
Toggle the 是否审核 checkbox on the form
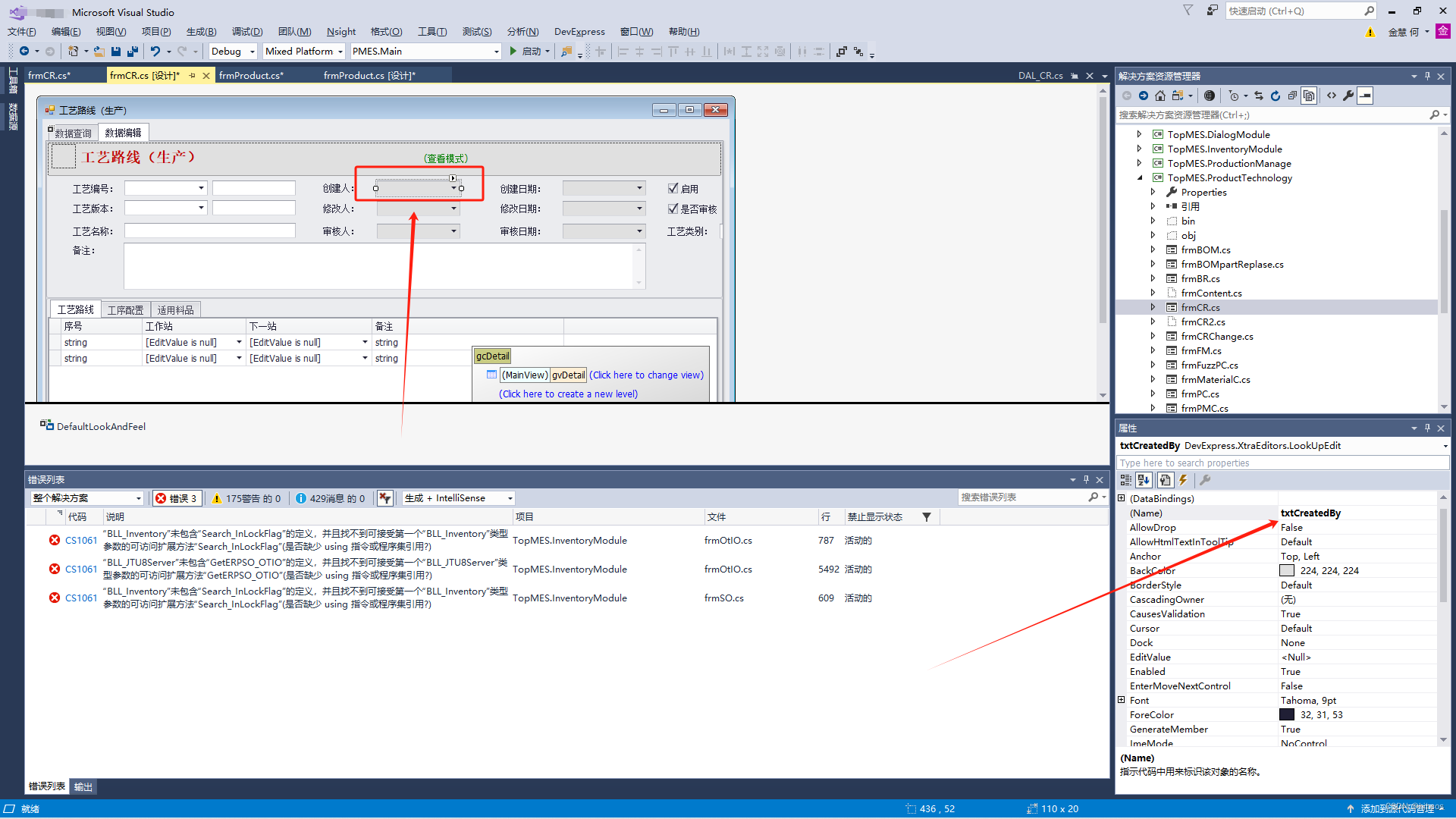pos(673,209)
